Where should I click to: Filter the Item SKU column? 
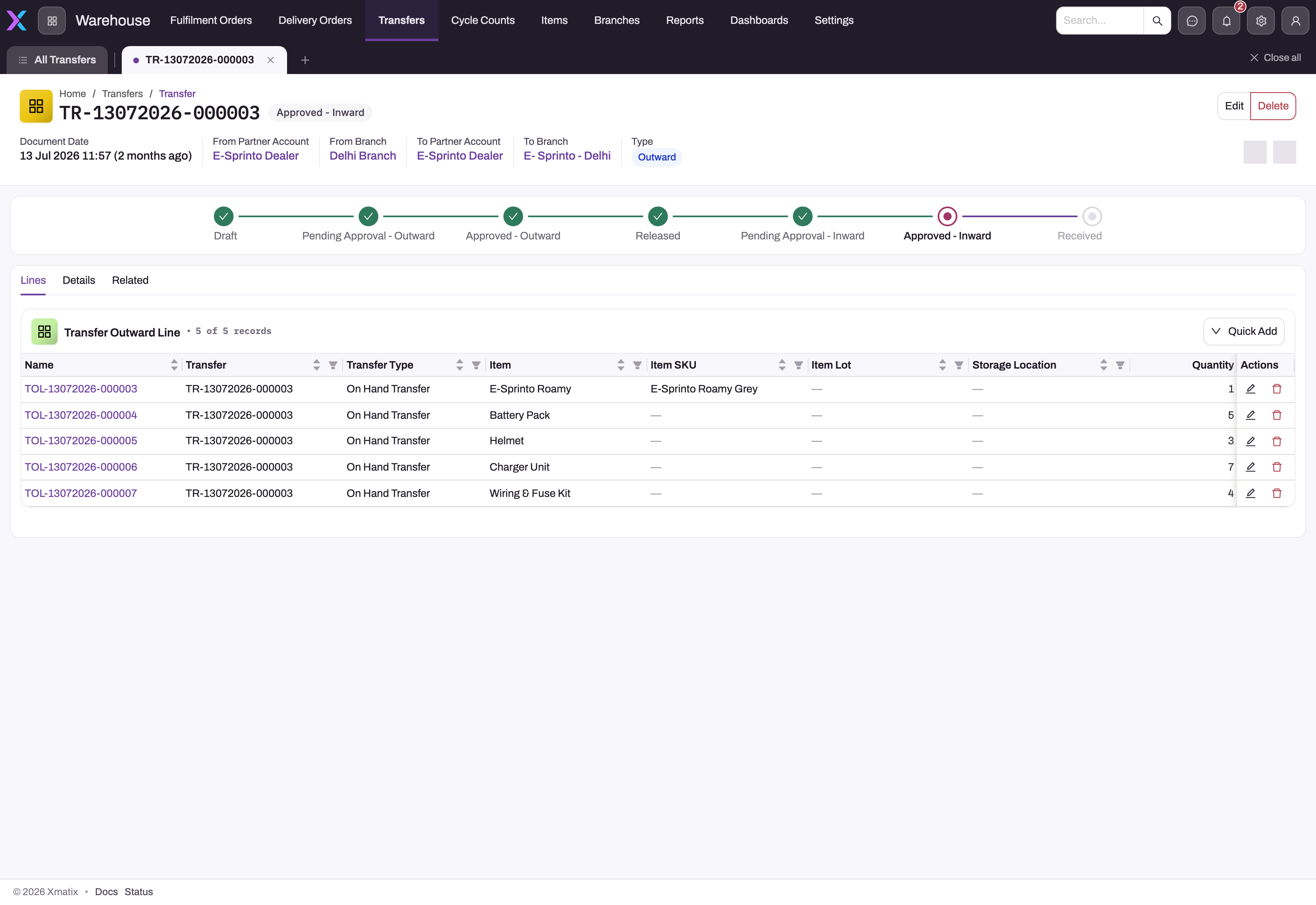[x=799, y=366]
